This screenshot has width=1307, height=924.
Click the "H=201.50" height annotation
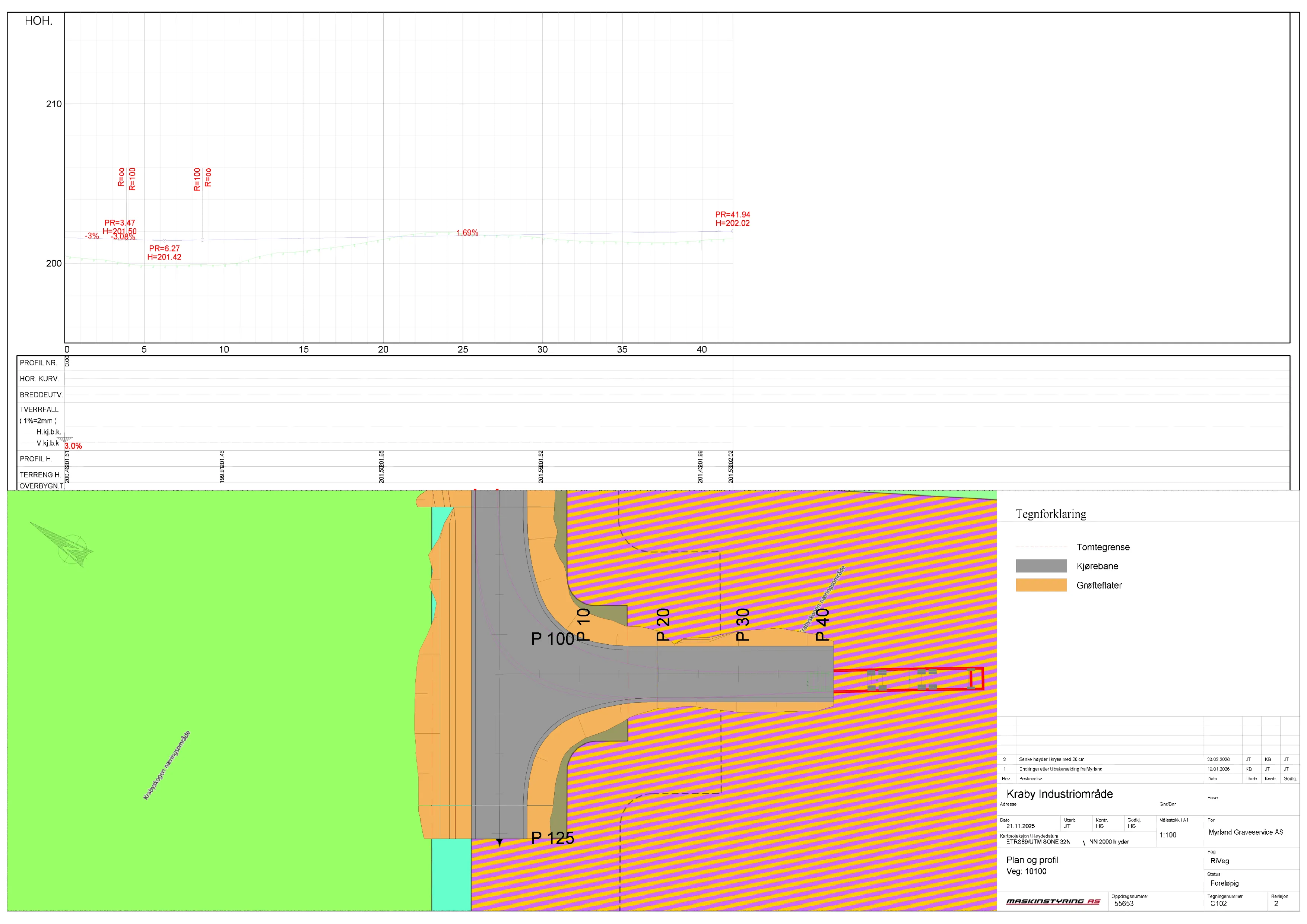click(x=120, y=231)
